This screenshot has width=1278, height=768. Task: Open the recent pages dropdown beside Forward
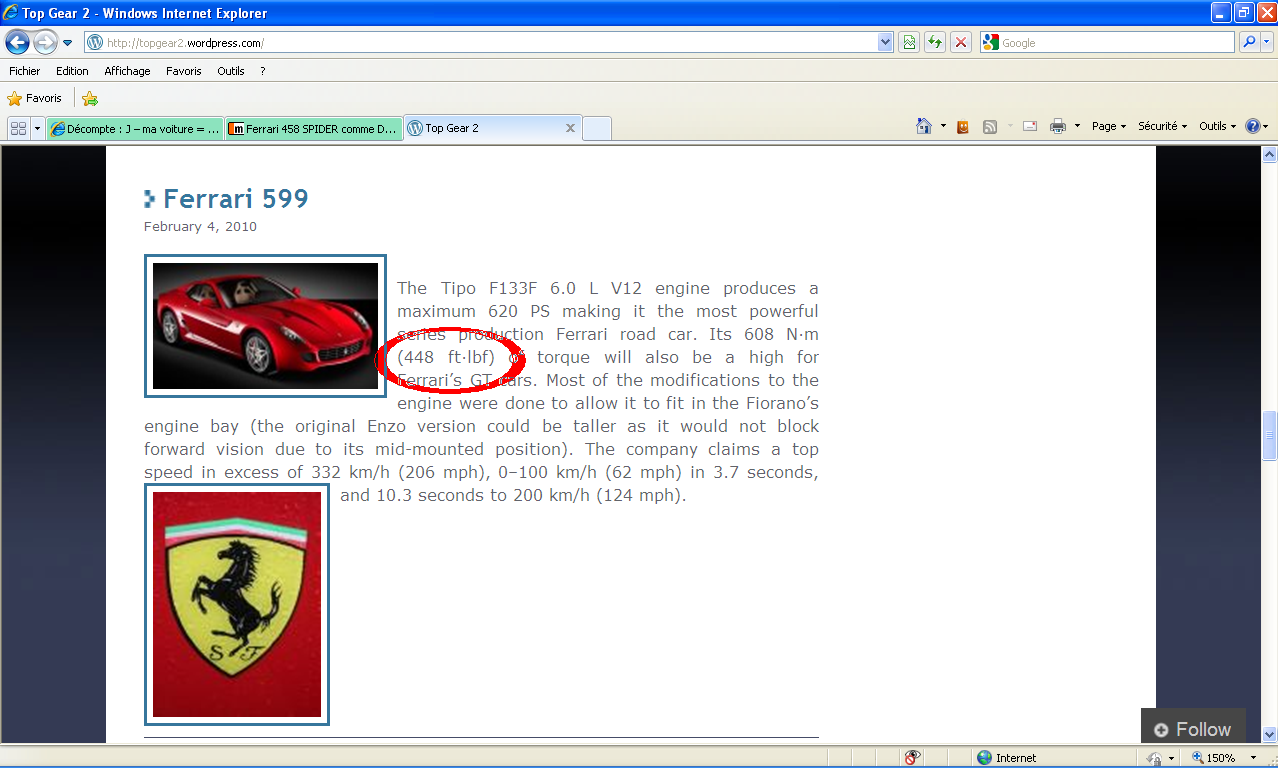pos(67,43)
